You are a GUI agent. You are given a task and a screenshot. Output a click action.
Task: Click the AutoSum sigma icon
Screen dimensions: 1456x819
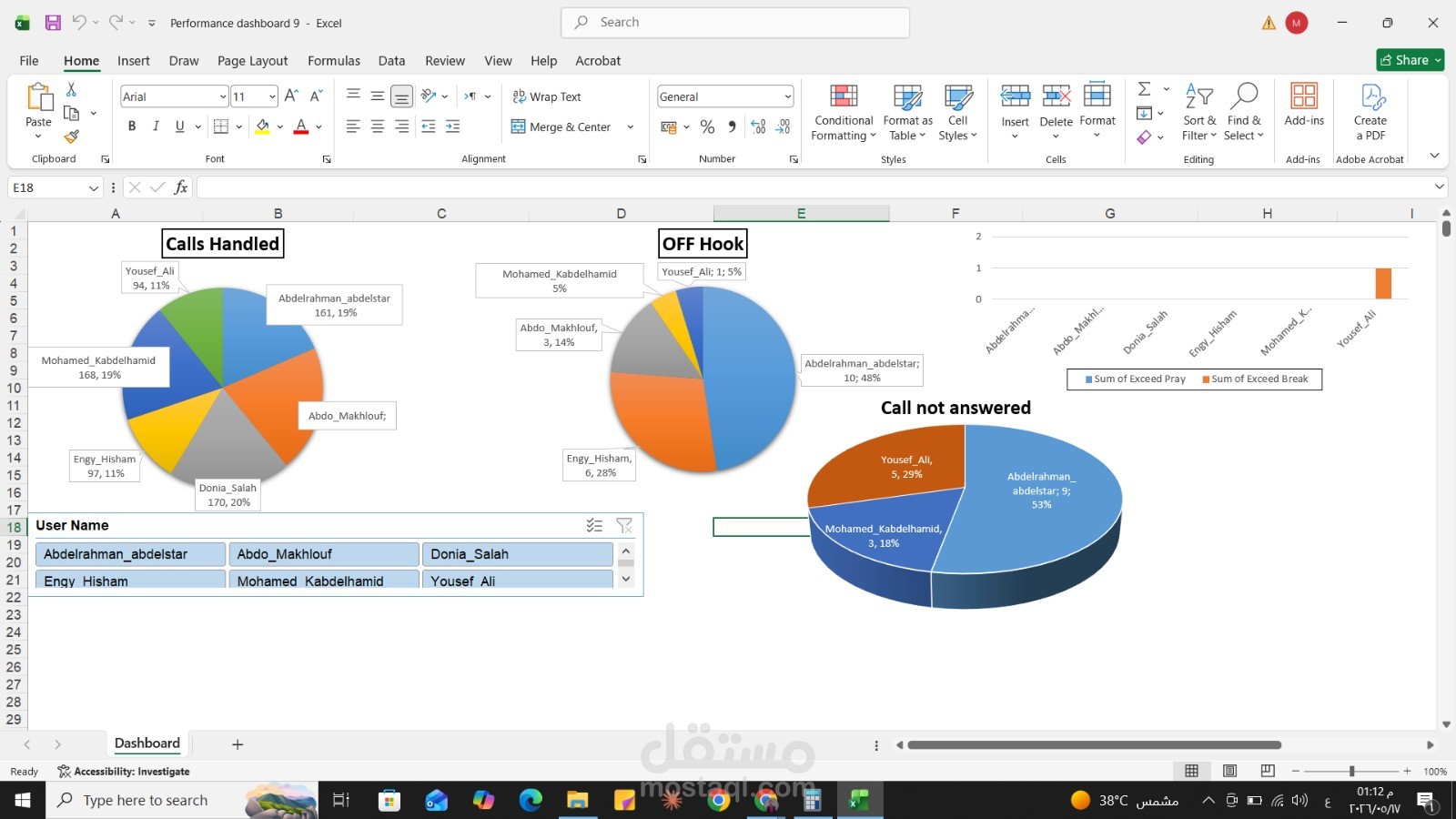tap(1145, 89)
